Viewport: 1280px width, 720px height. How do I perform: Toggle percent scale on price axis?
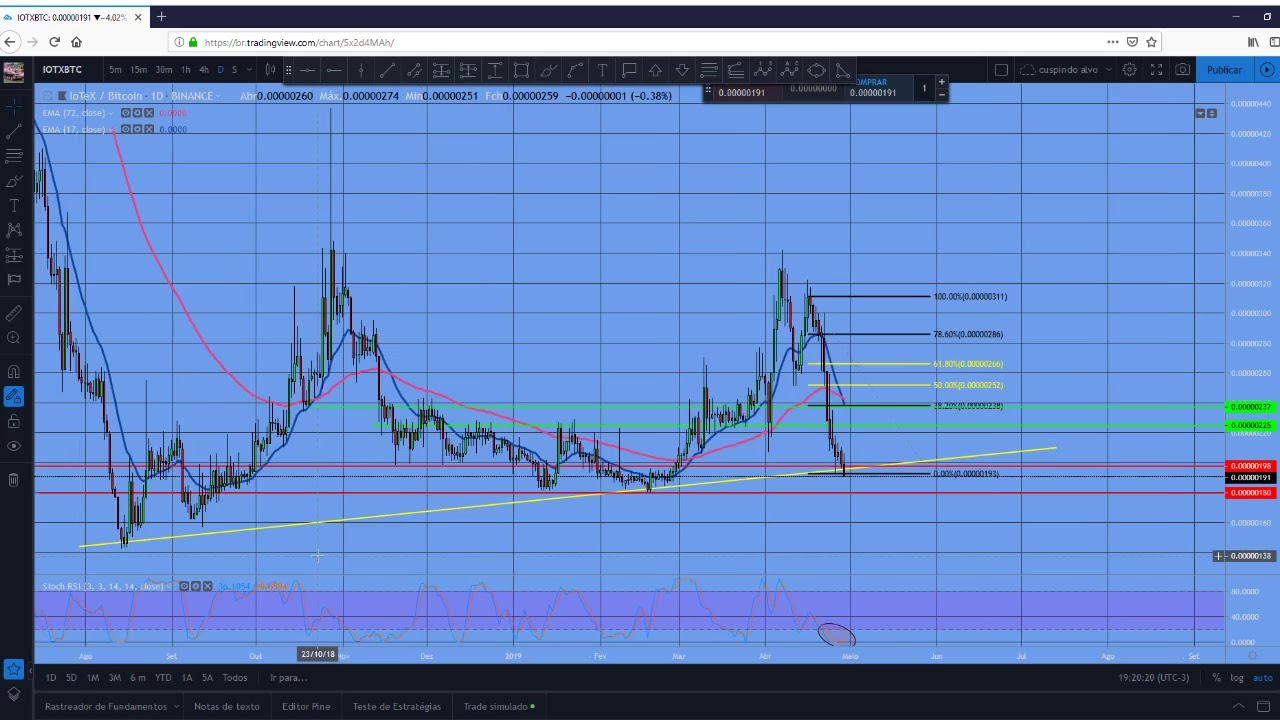click(x=1217, y=678)
